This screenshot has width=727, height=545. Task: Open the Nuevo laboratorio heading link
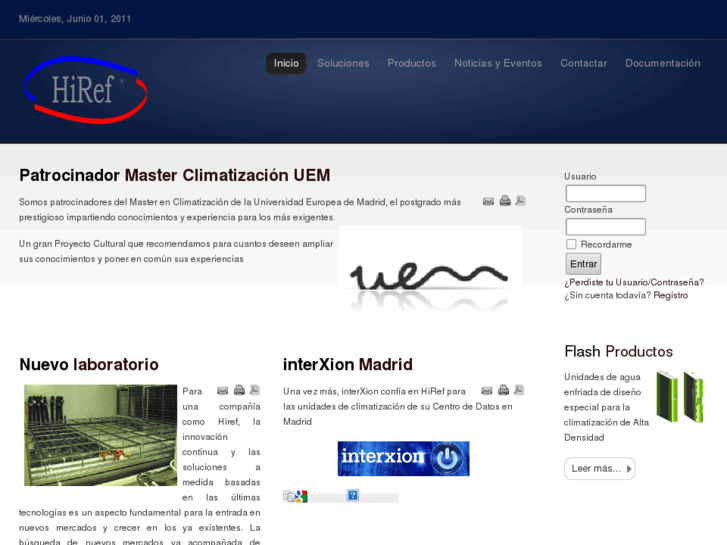click(89, 365)
